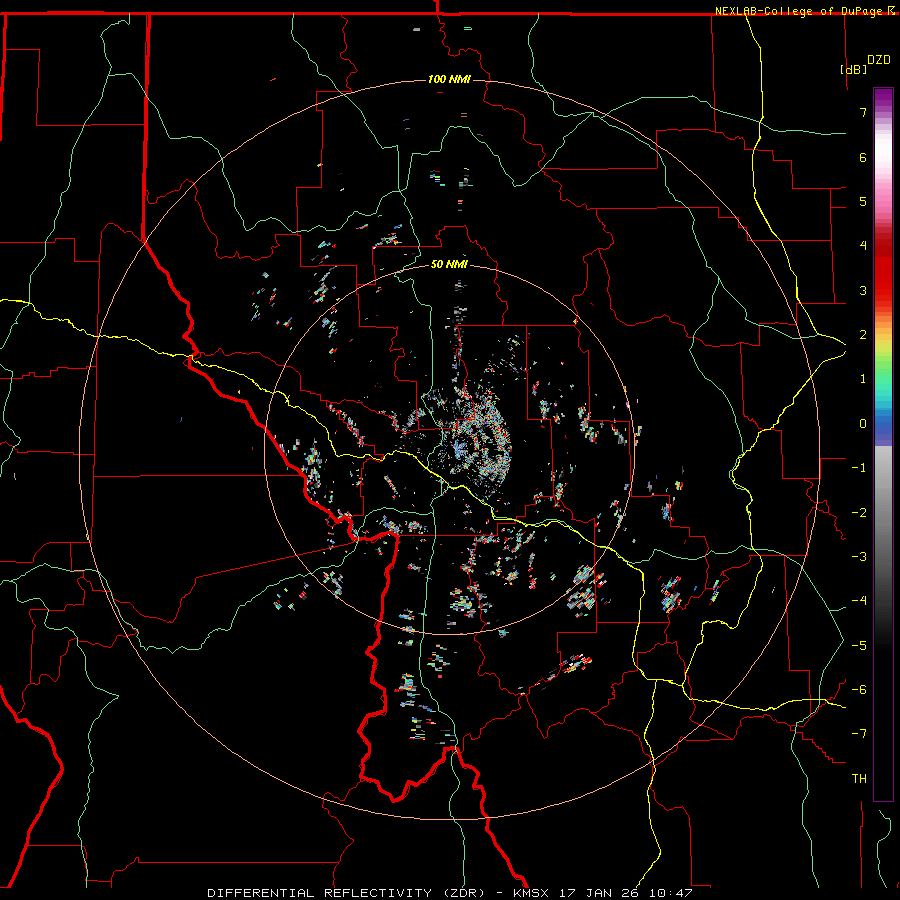Click the DIFFERENTIAL REFLECTIVITY (ZDR) caption
This screenshot has height=900, width=900.
point(347,893)
